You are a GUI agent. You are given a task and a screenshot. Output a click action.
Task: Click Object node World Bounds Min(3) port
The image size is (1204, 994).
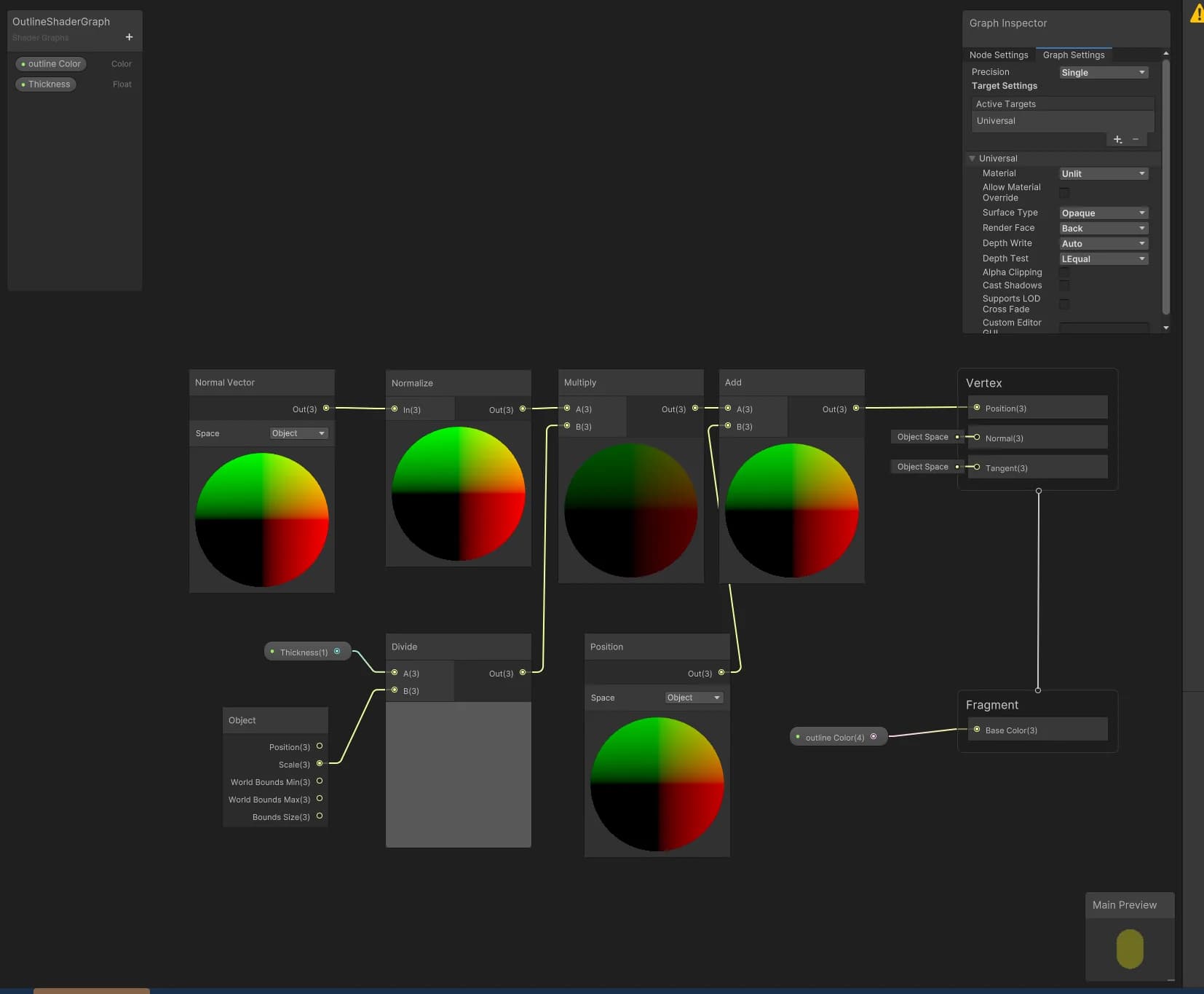pos(320,781)
